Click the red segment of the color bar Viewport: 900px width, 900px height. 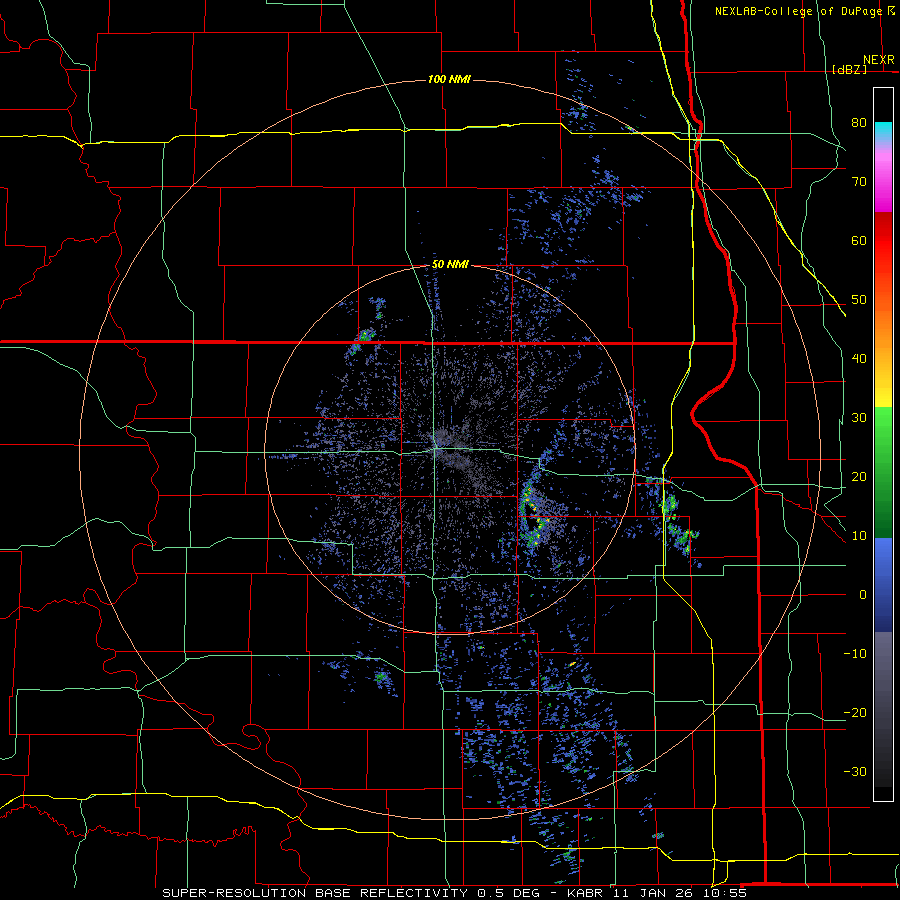(x=883, y=241)
